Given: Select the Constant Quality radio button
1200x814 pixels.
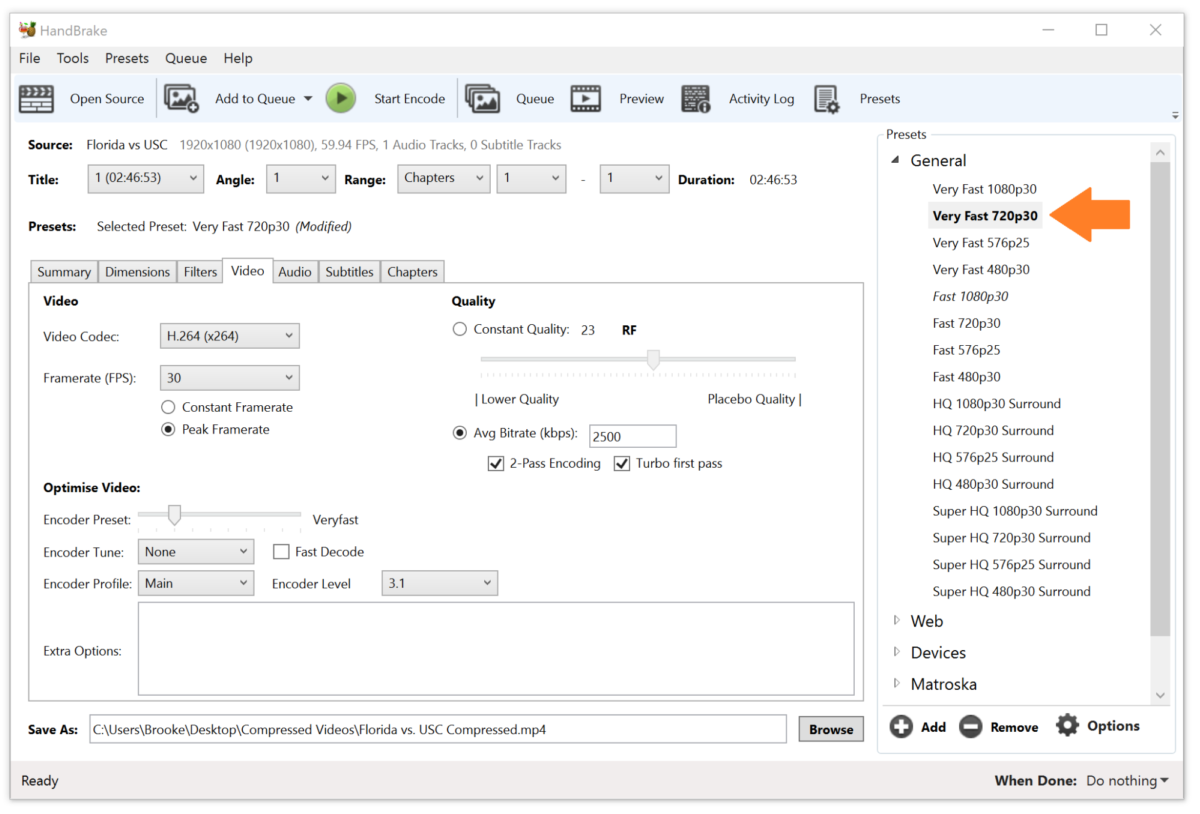Looking at the screenshot, I should click(x=460, y=329).
